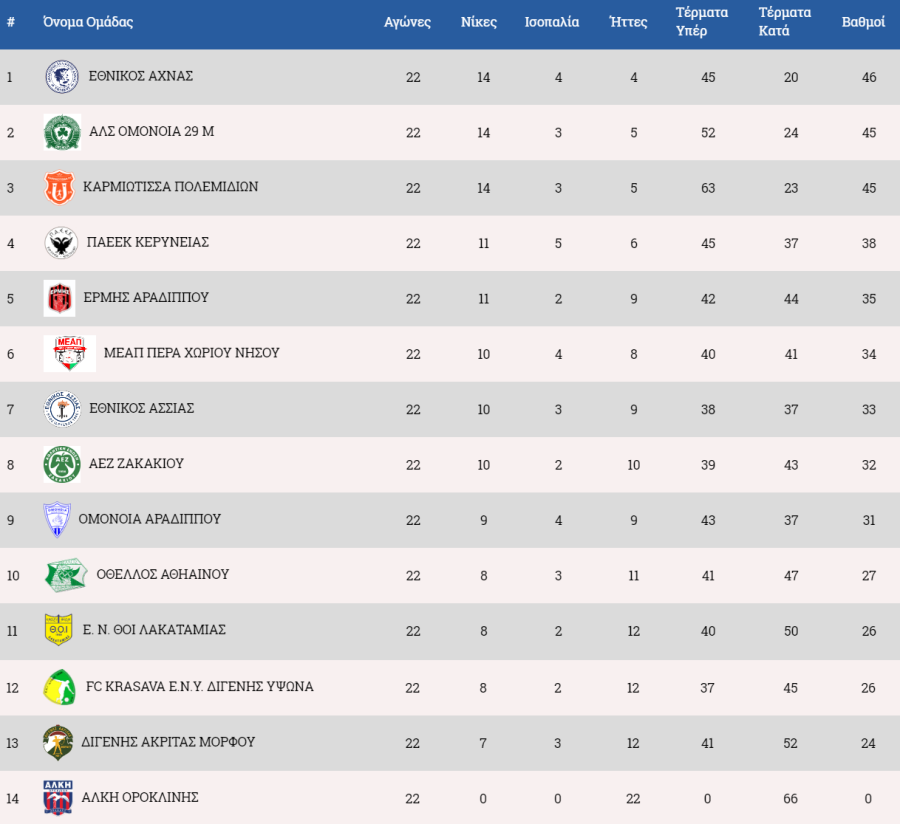Image resolution: width=900 pixels, height=824 pixels.
Task: Sort by the # rank column header
Action: click(x=10, y=22)
